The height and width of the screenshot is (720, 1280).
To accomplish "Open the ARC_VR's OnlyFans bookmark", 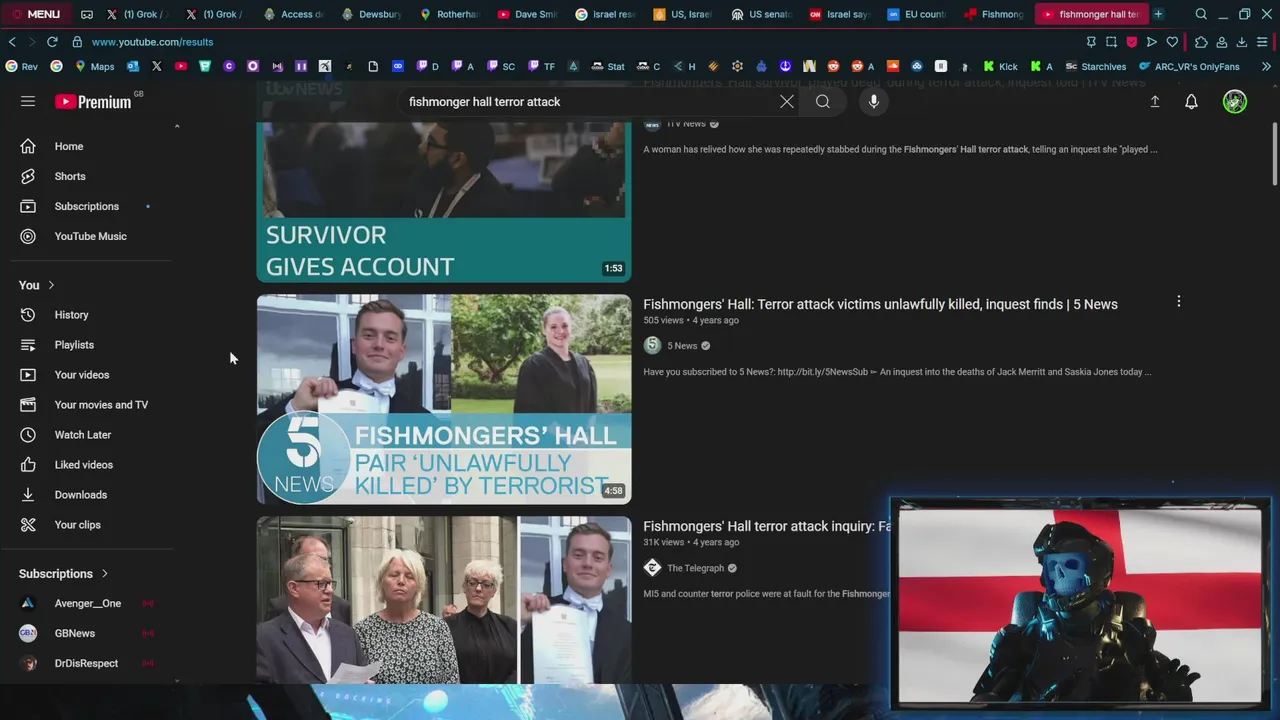I will (x=1189, y=66).
